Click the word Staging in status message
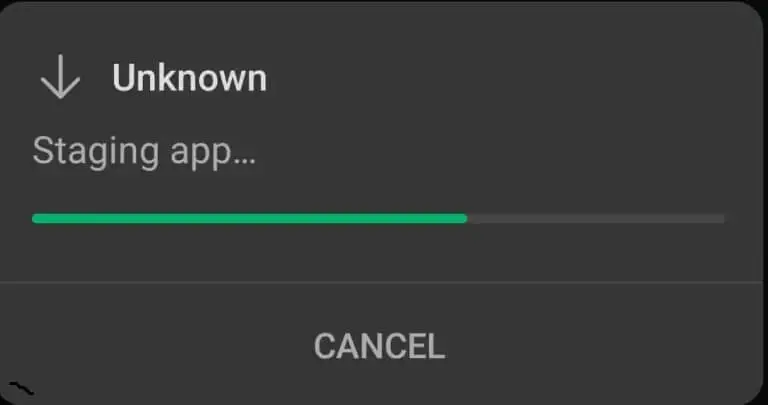The image size is (768, 405). coord(96,153)
